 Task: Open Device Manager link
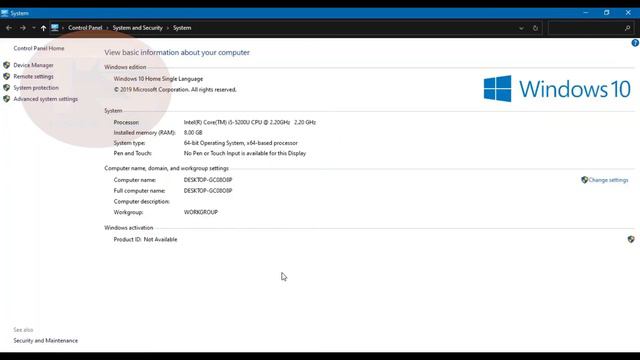click(x=33, y=65)
